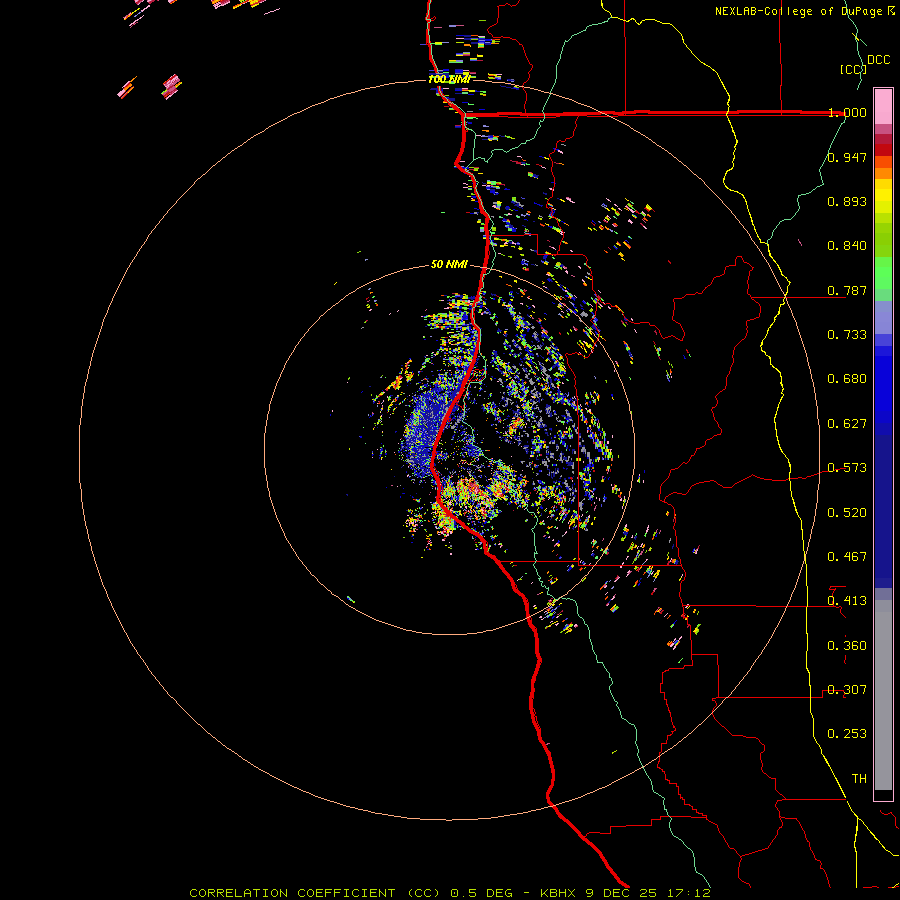Click the 100 NMI range ring label
This screenshot has width=900, height=900.
[x=448, y=79]
